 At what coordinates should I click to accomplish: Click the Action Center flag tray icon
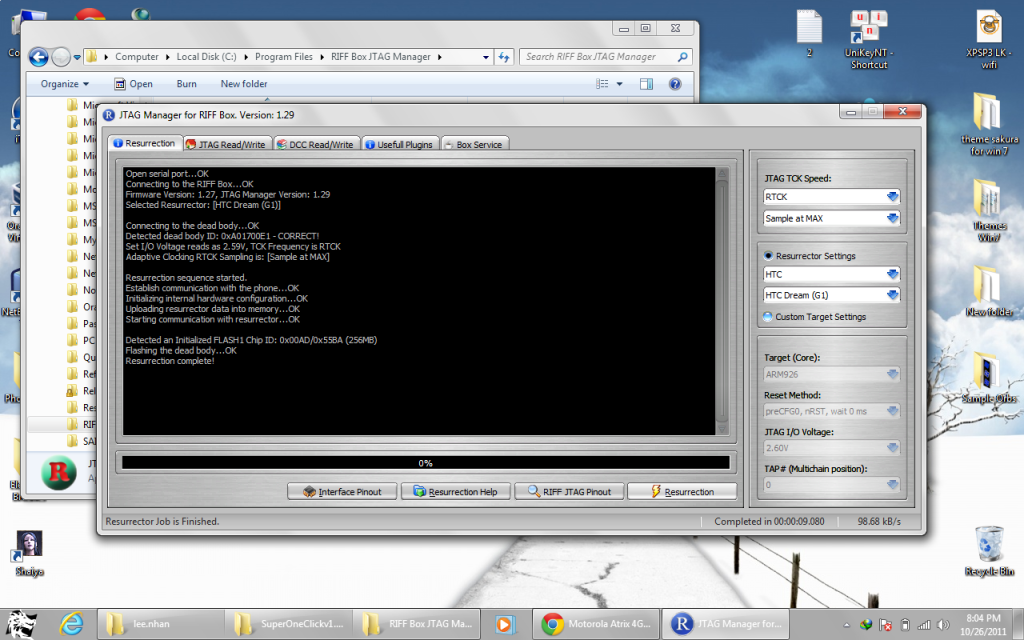click(x=885, y=625)
